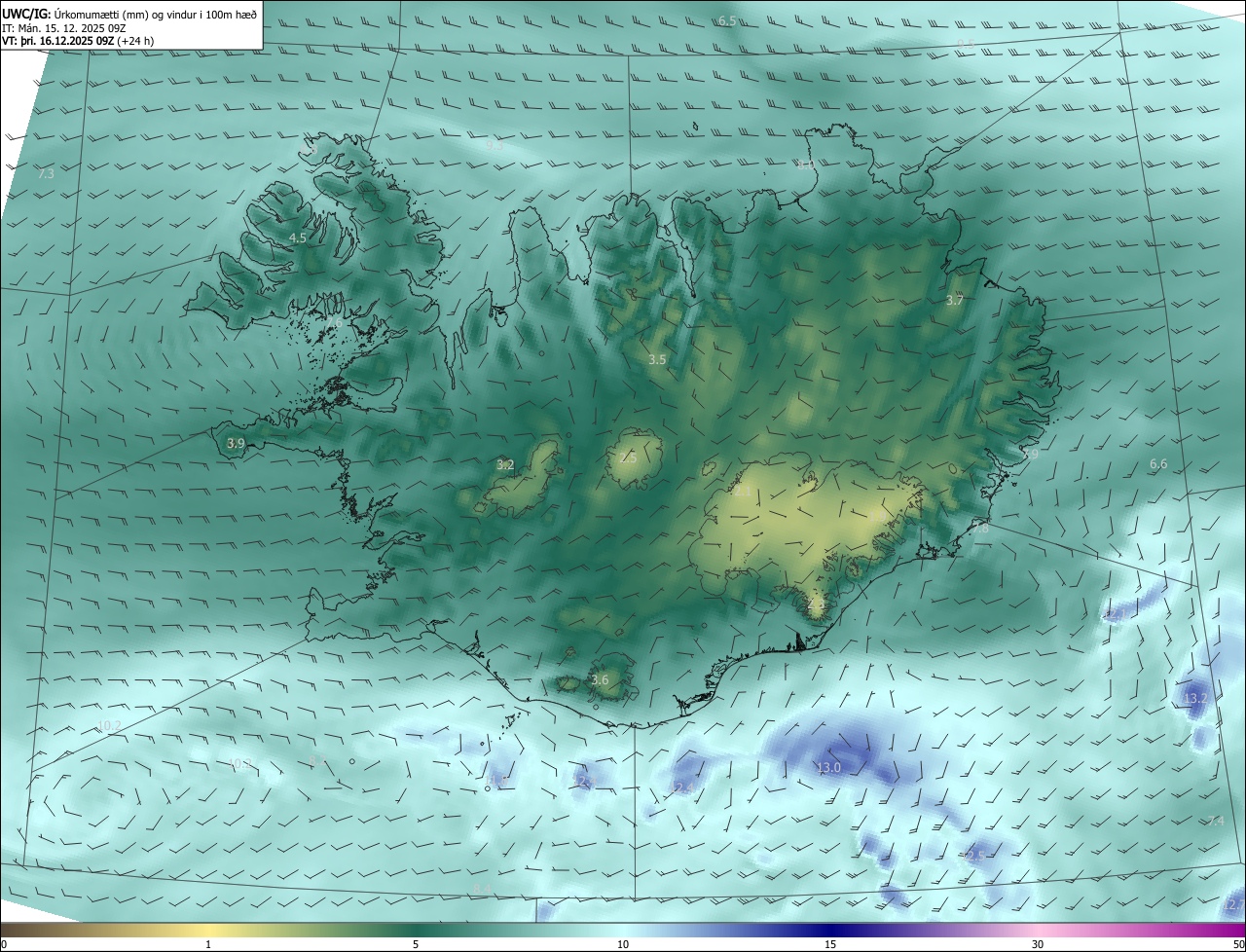Select the 5 tick on the color scale
Screen dimensions: 1246x952
[x=416, y=944]
